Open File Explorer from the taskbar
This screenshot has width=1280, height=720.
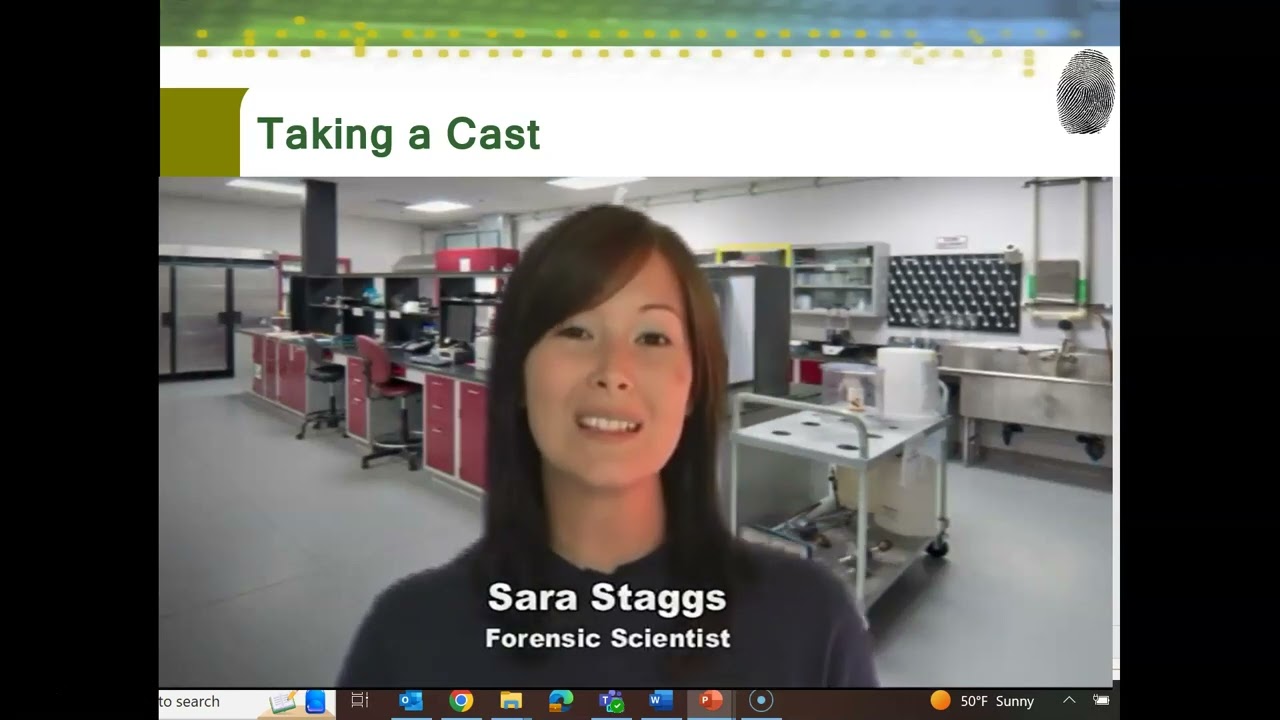[511, 701]
